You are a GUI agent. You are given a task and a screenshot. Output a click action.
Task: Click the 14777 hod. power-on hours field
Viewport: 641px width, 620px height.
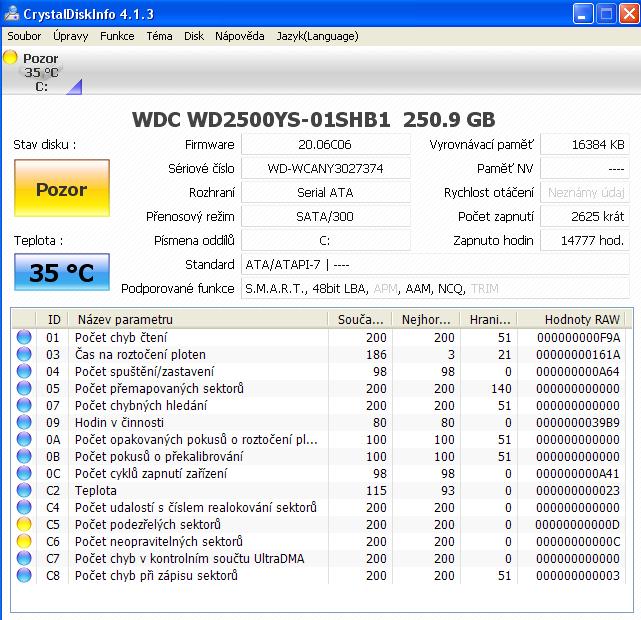(585, 240)
